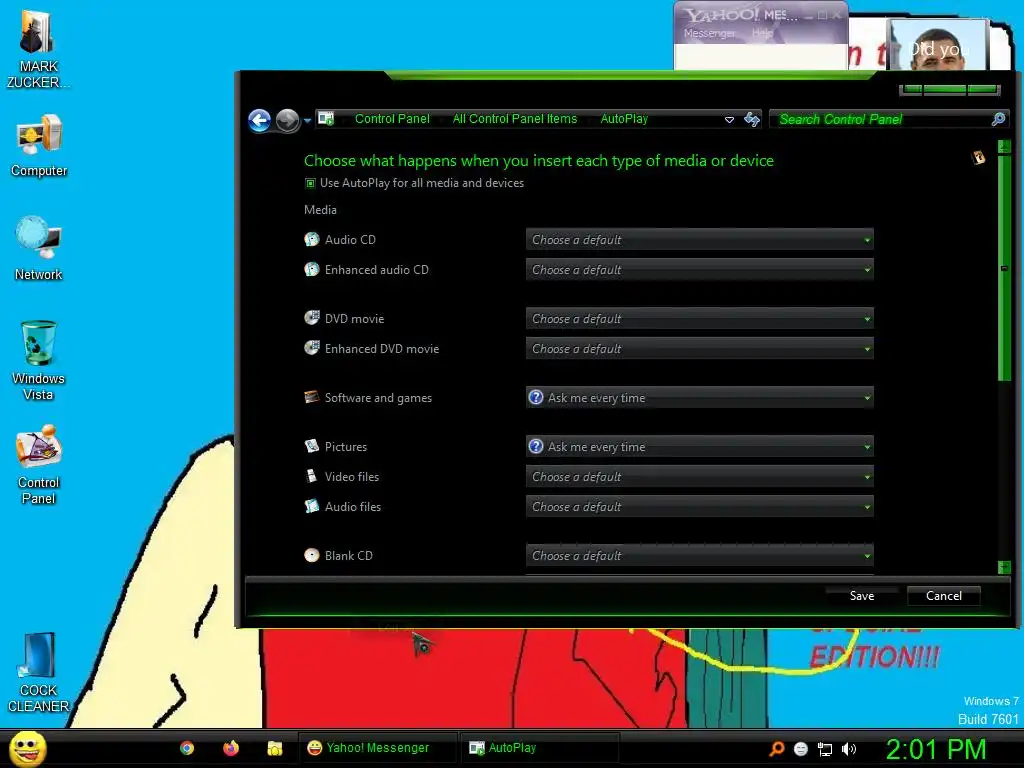Open the Windows Vista recycle bin icon
This screenshot has height=768, width=1024.
[39, 360]
